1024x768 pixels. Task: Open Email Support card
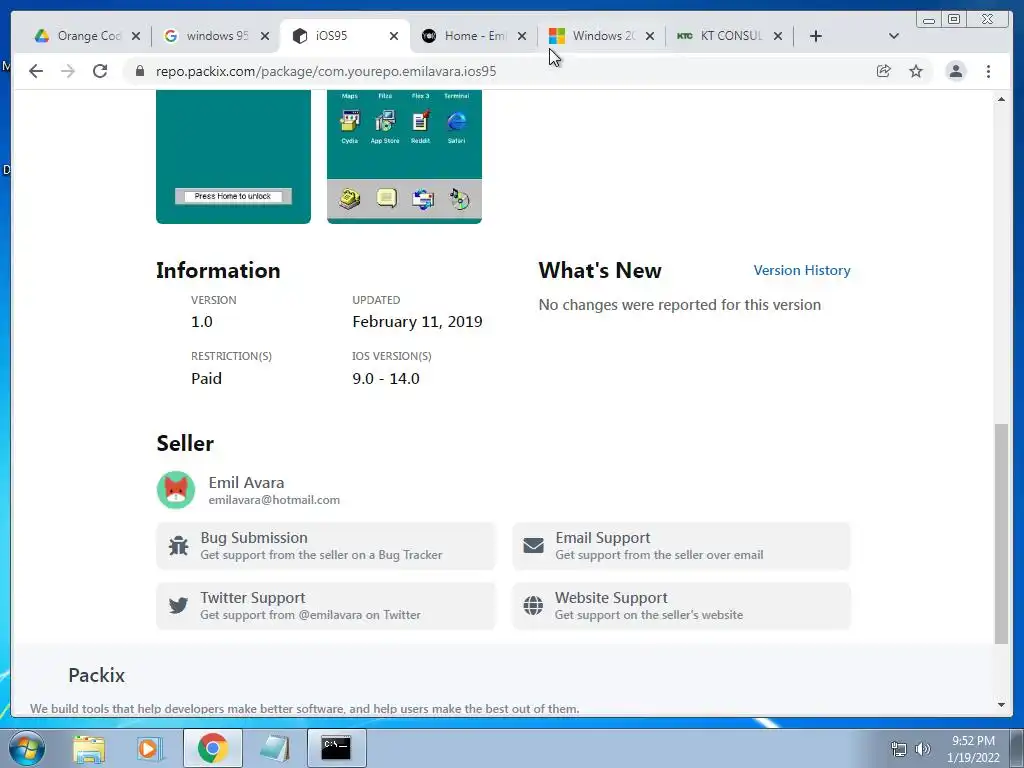click(681, 546)
